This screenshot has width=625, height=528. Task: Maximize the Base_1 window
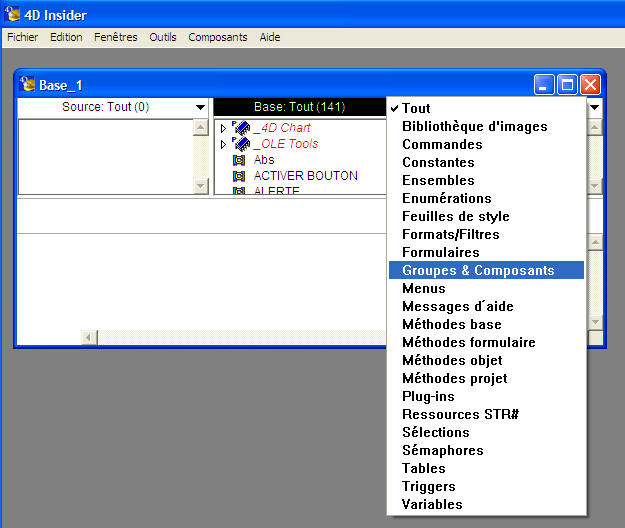point(567,85)
